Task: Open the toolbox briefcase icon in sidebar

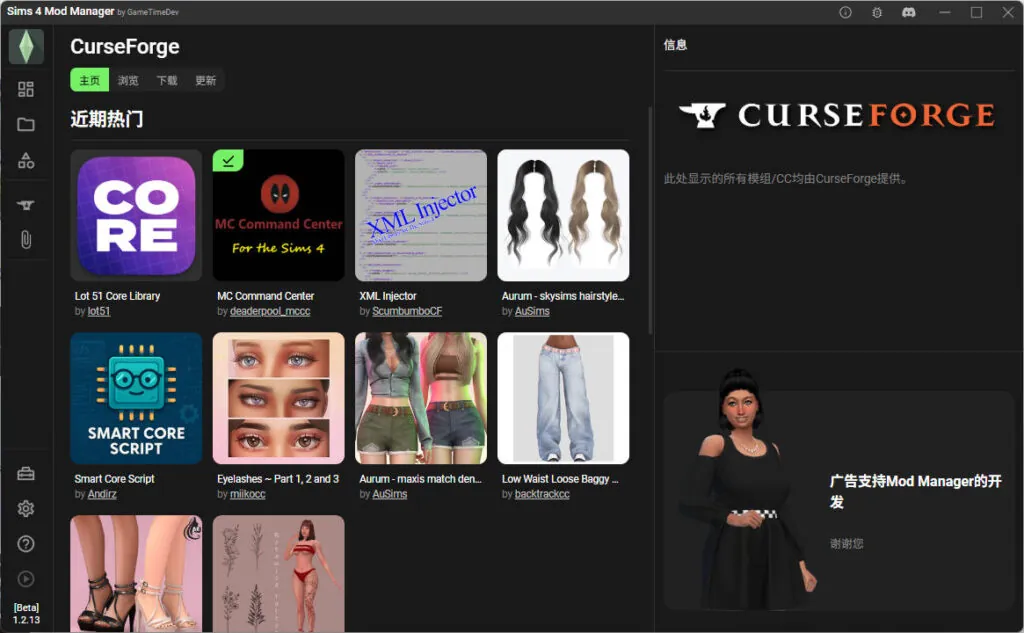Action: tap(26, 474)
